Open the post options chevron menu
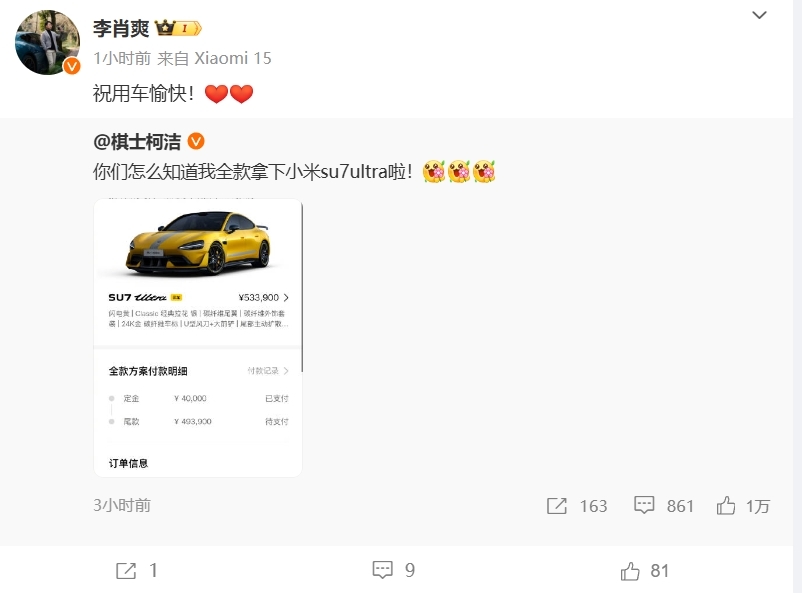 point(759,15)
